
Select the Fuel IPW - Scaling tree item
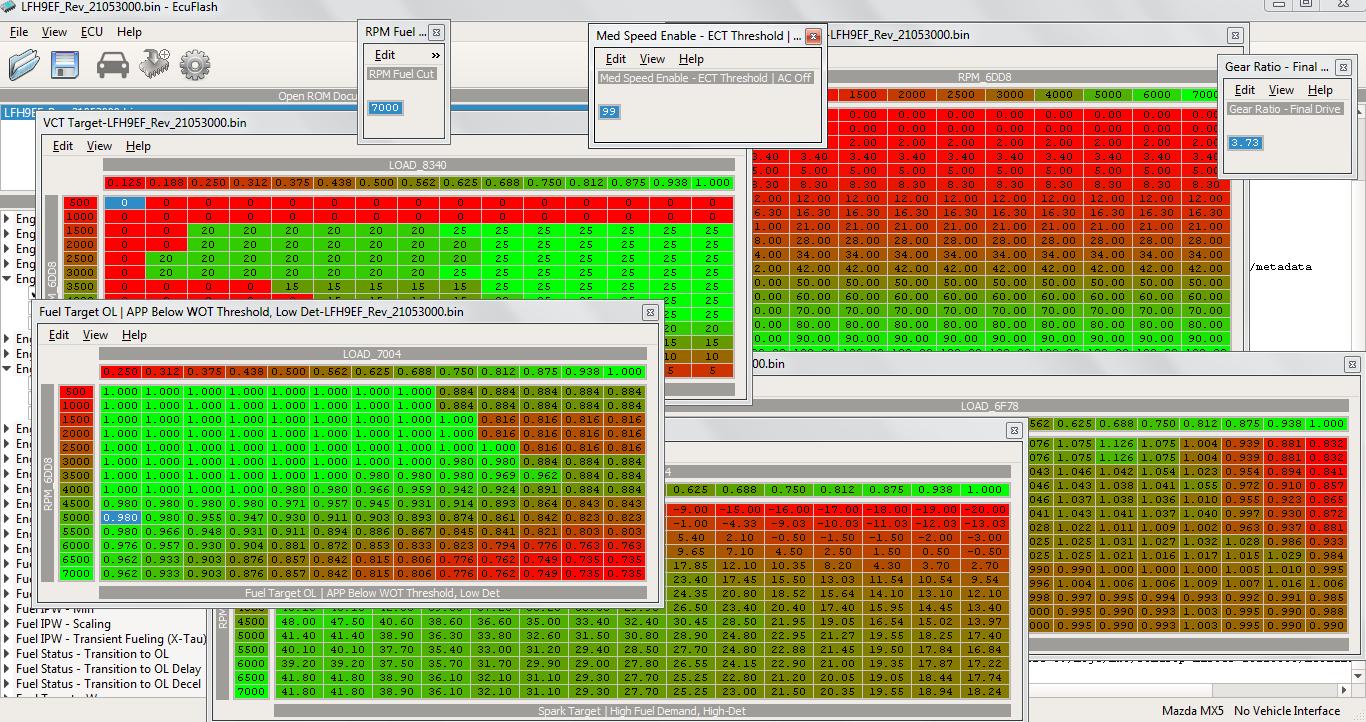(x=63, y=624)
